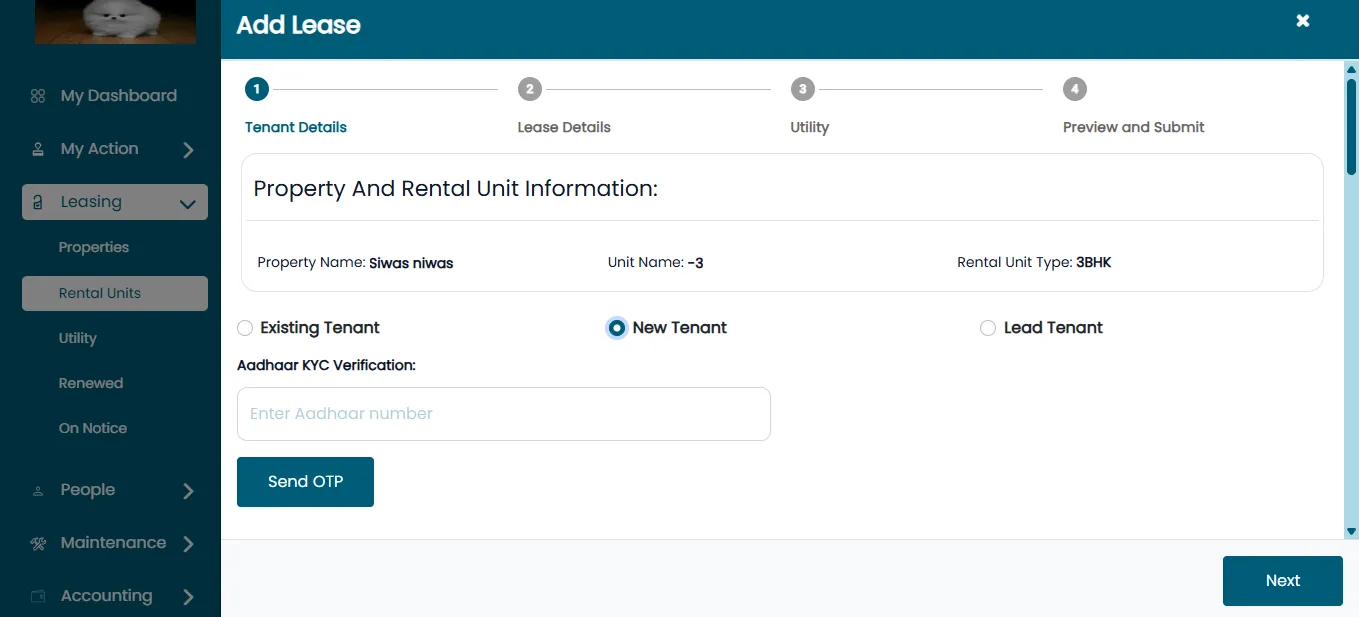Click the scrollbar up arrow
The height and width of the screenshot is (617, 1359).
1352,68
